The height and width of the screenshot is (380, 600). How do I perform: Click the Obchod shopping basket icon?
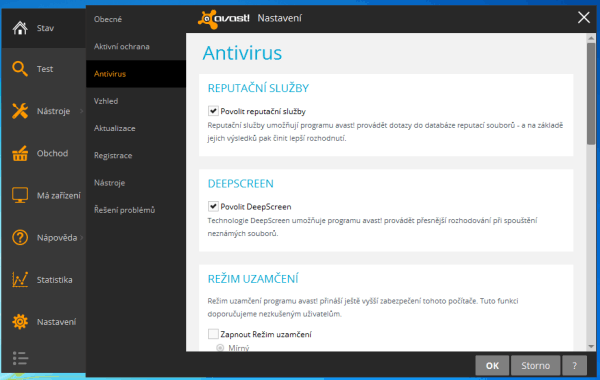[x=20, y=153]
